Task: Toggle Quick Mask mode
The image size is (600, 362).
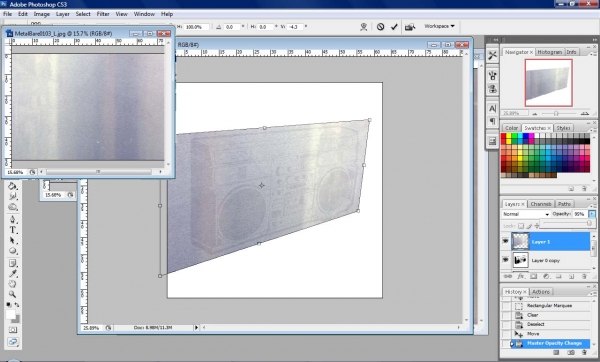Action: (13, 329)
